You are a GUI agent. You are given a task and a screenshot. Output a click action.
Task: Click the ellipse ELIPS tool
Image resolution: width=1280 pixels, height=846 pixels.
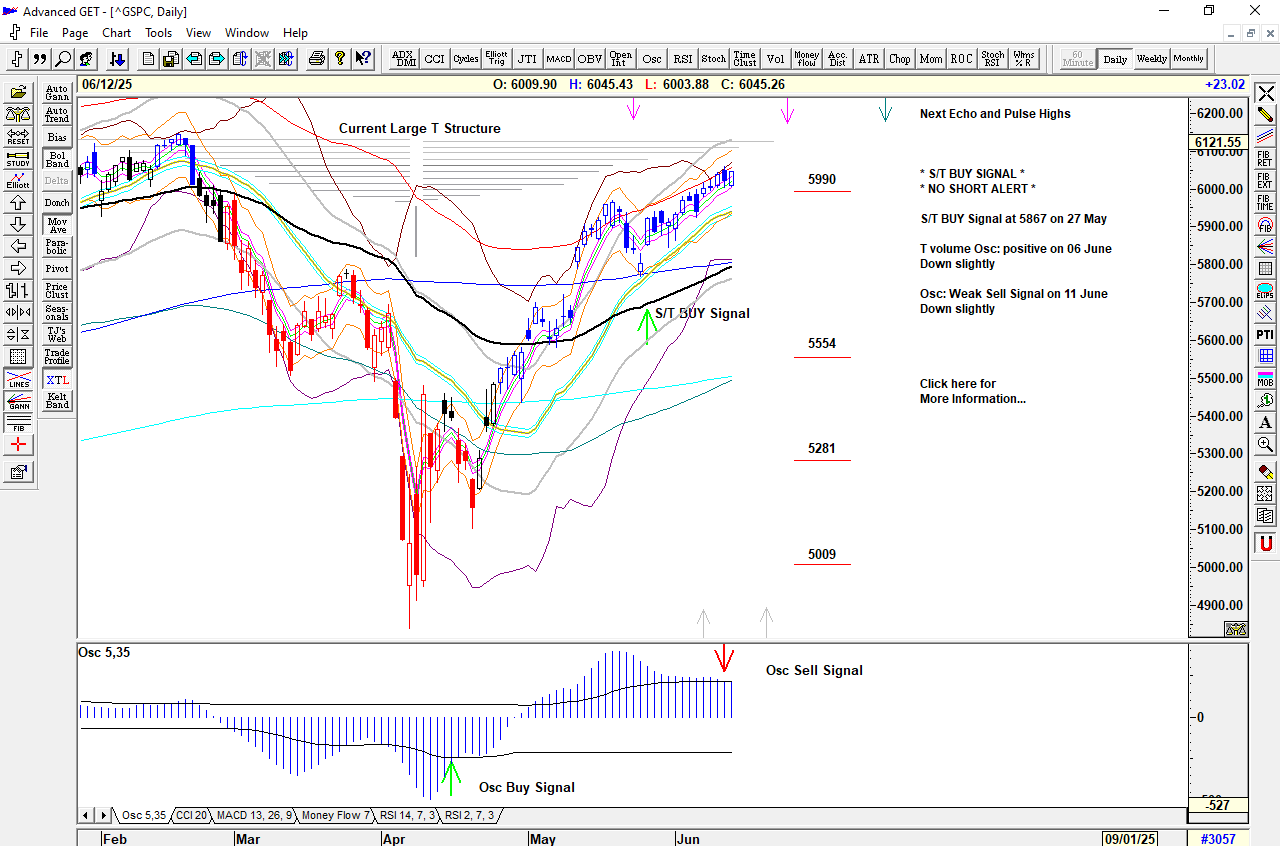click(x=1265, y=292)
